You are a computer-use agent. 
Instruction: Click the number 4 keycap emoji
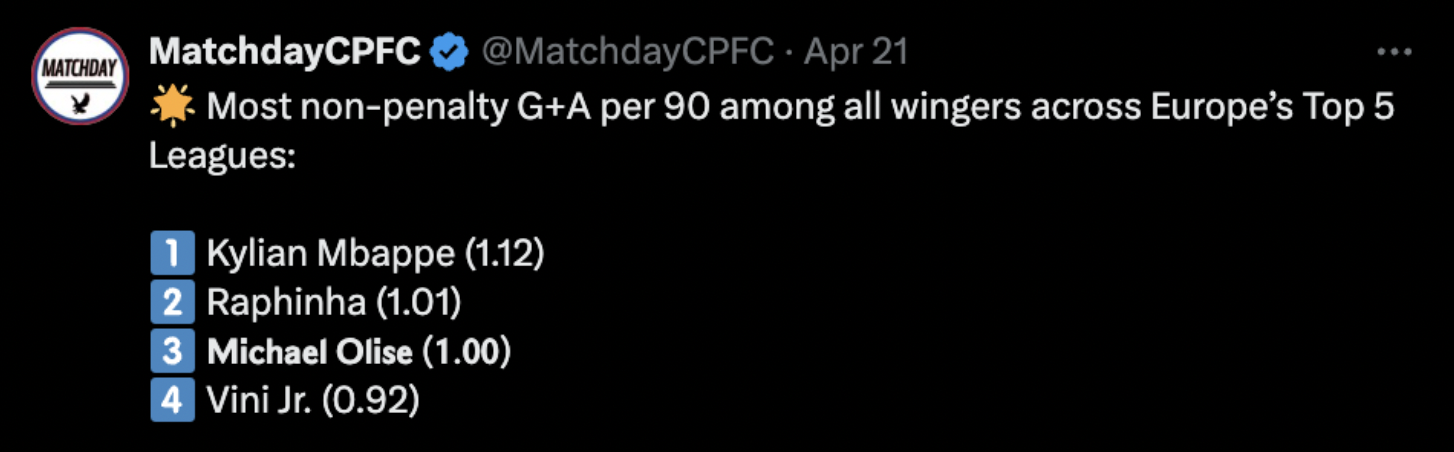(171, 400)
